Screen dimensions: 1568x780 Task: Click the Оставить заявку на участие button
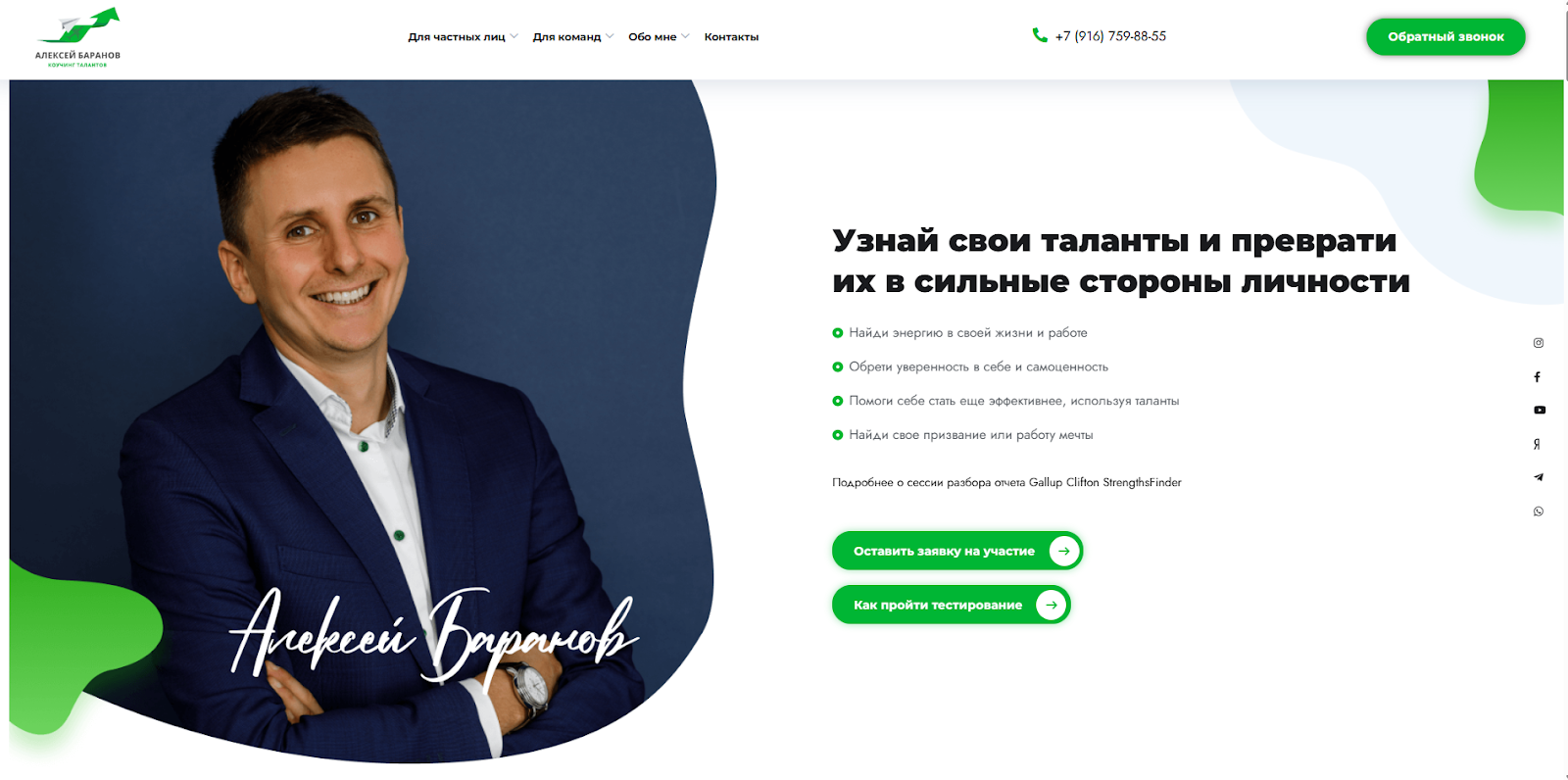click(x=957, y=551)
